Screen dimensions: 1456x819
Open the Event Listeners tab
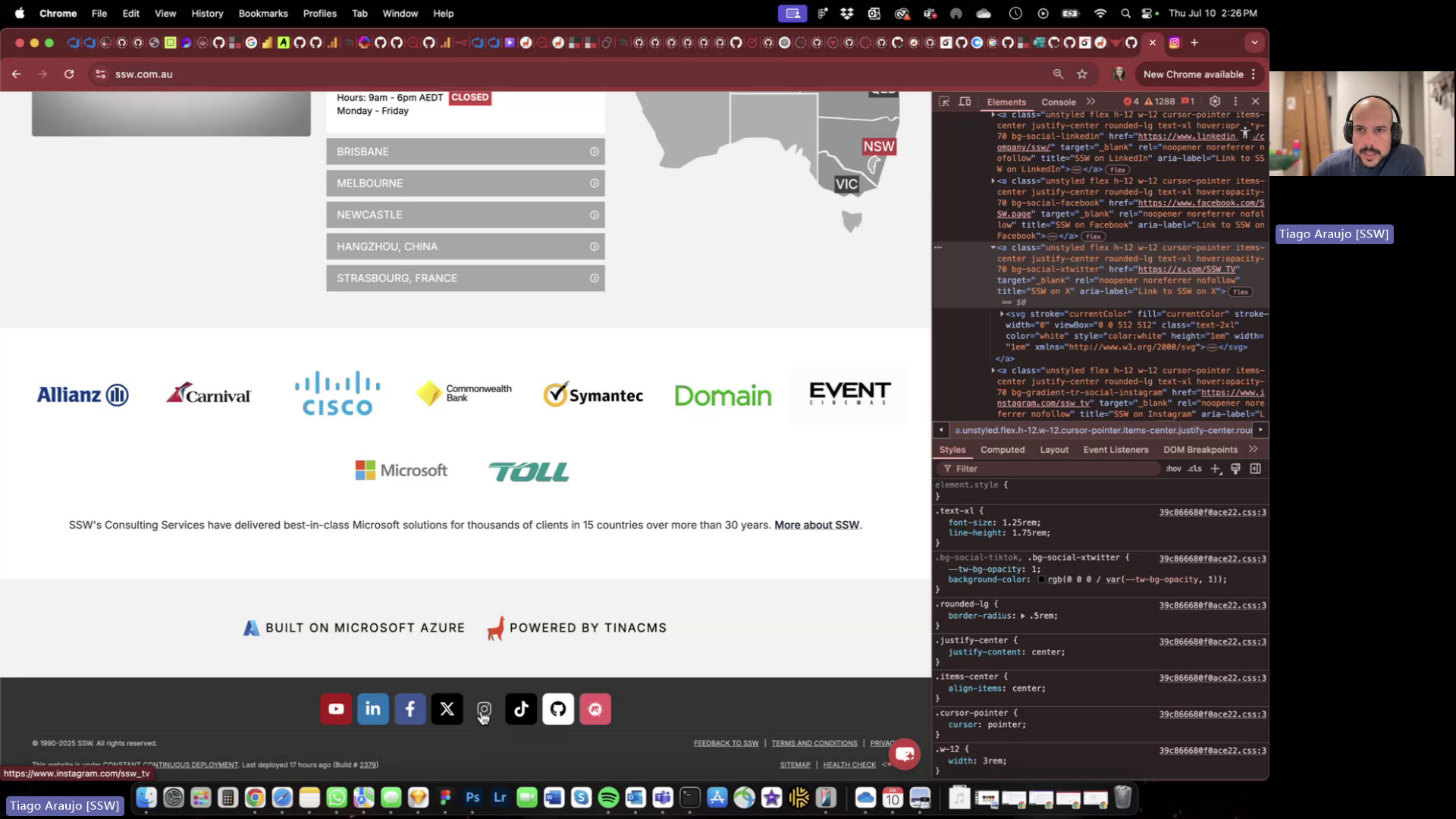coord(1116,450)
